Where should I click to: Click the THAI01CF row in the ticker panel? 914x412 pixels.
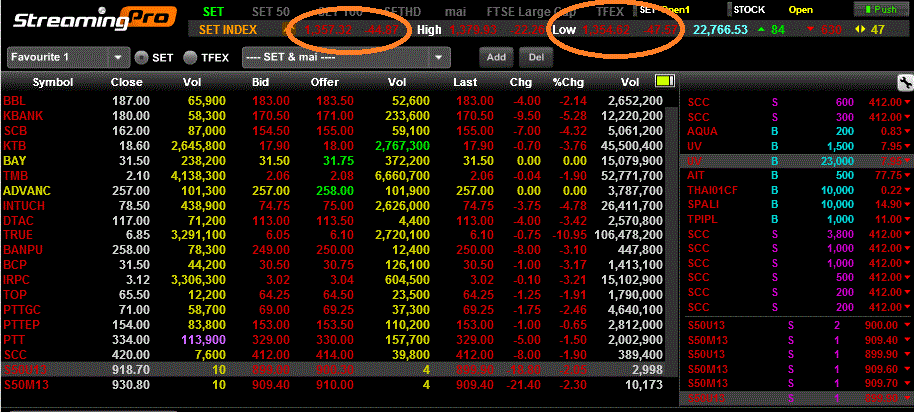pyautogui.click(x=796, y=190)
